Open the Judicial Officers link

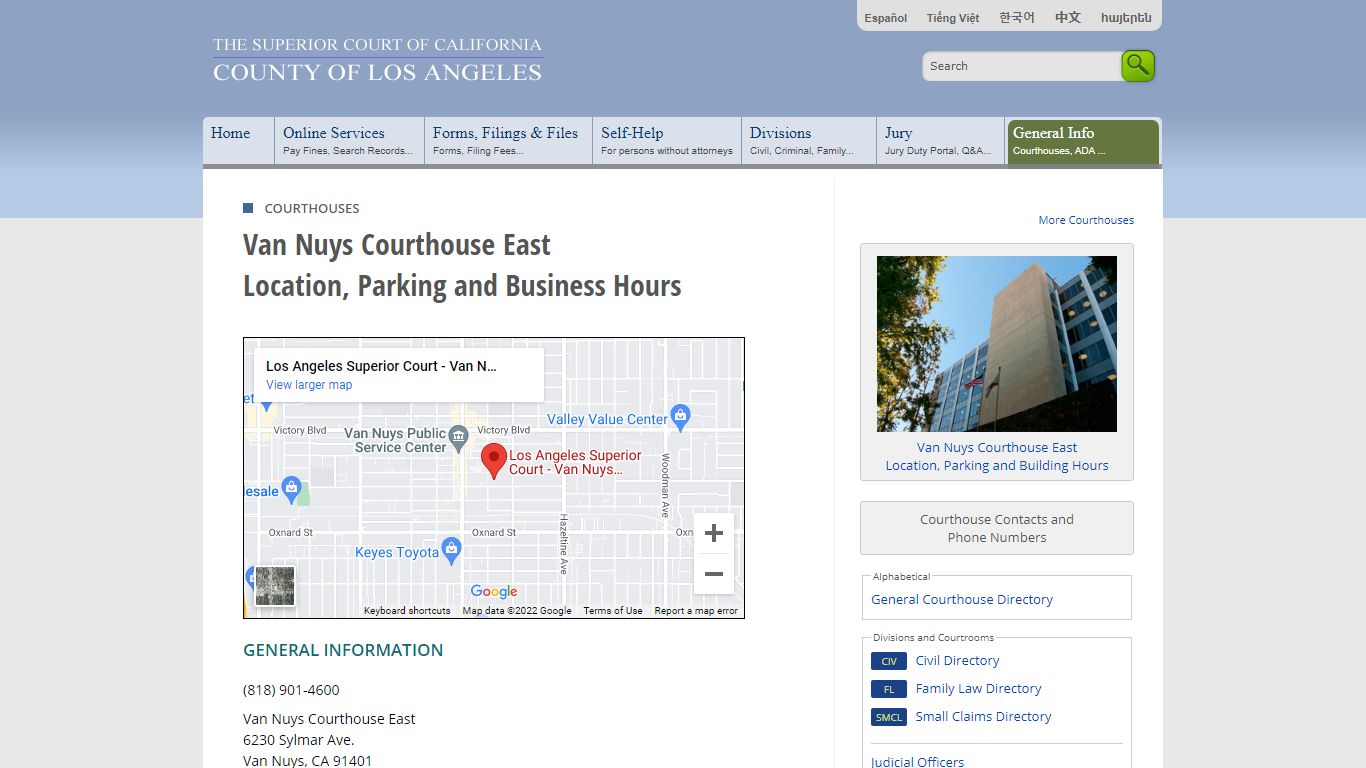(917, 762)
